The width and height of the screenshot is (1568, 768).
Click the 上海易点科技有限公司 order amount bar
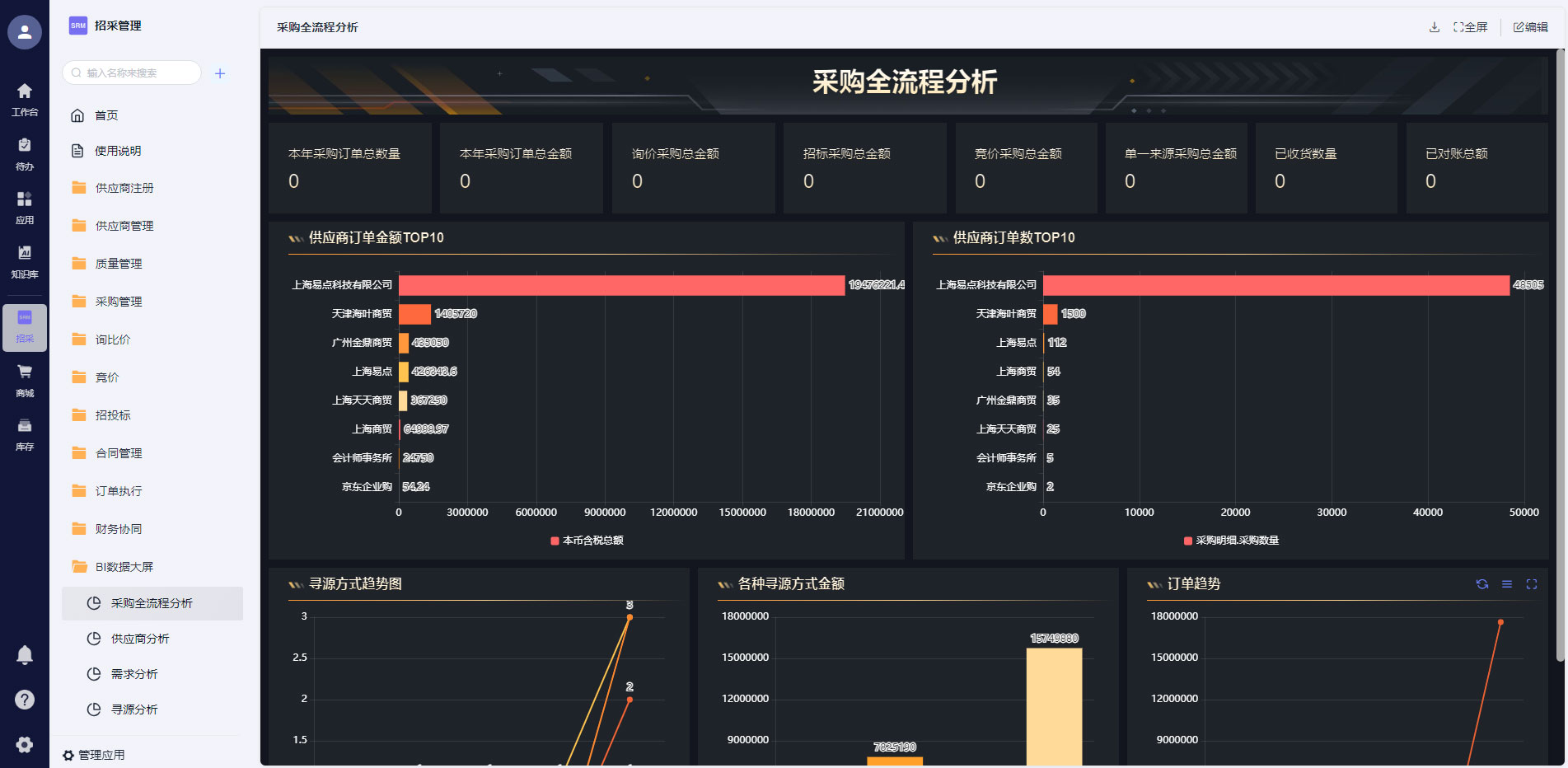pyautogui.click(x=621, y=285)
